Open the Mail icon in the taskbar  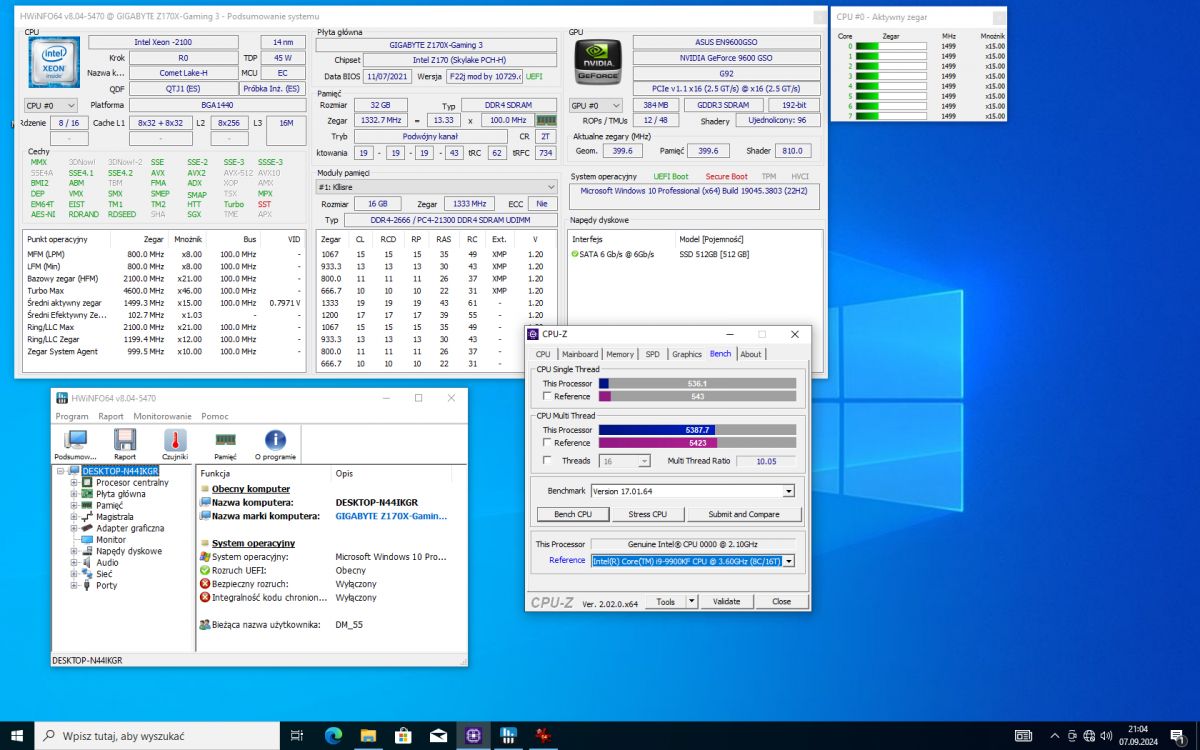(438, 735)
